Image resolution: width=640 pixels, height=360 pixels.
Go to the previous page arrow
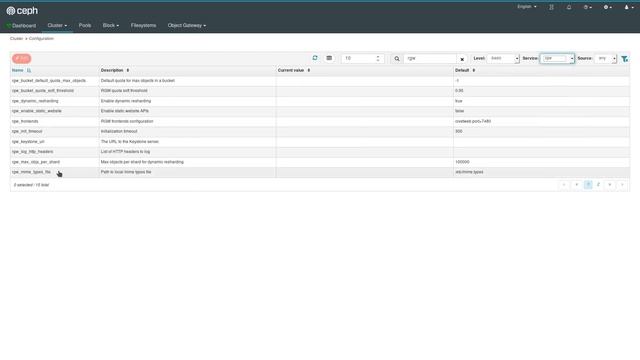(x=576, y=185)
